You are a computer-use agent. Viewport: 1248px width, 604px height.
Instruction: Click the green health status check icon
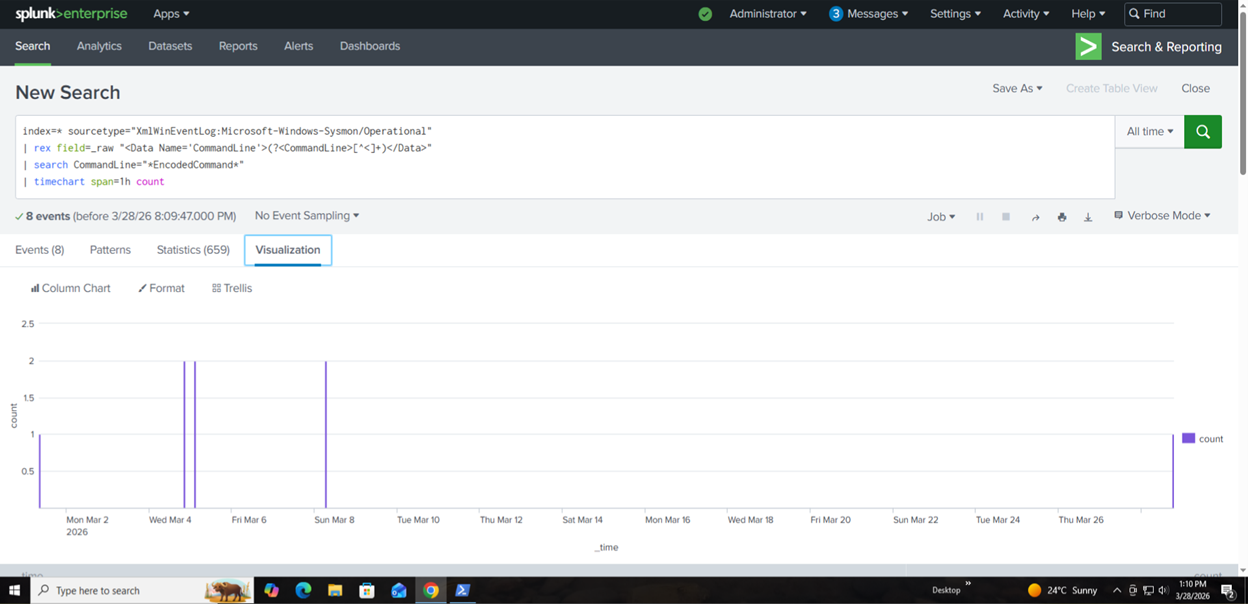point(705,14)
